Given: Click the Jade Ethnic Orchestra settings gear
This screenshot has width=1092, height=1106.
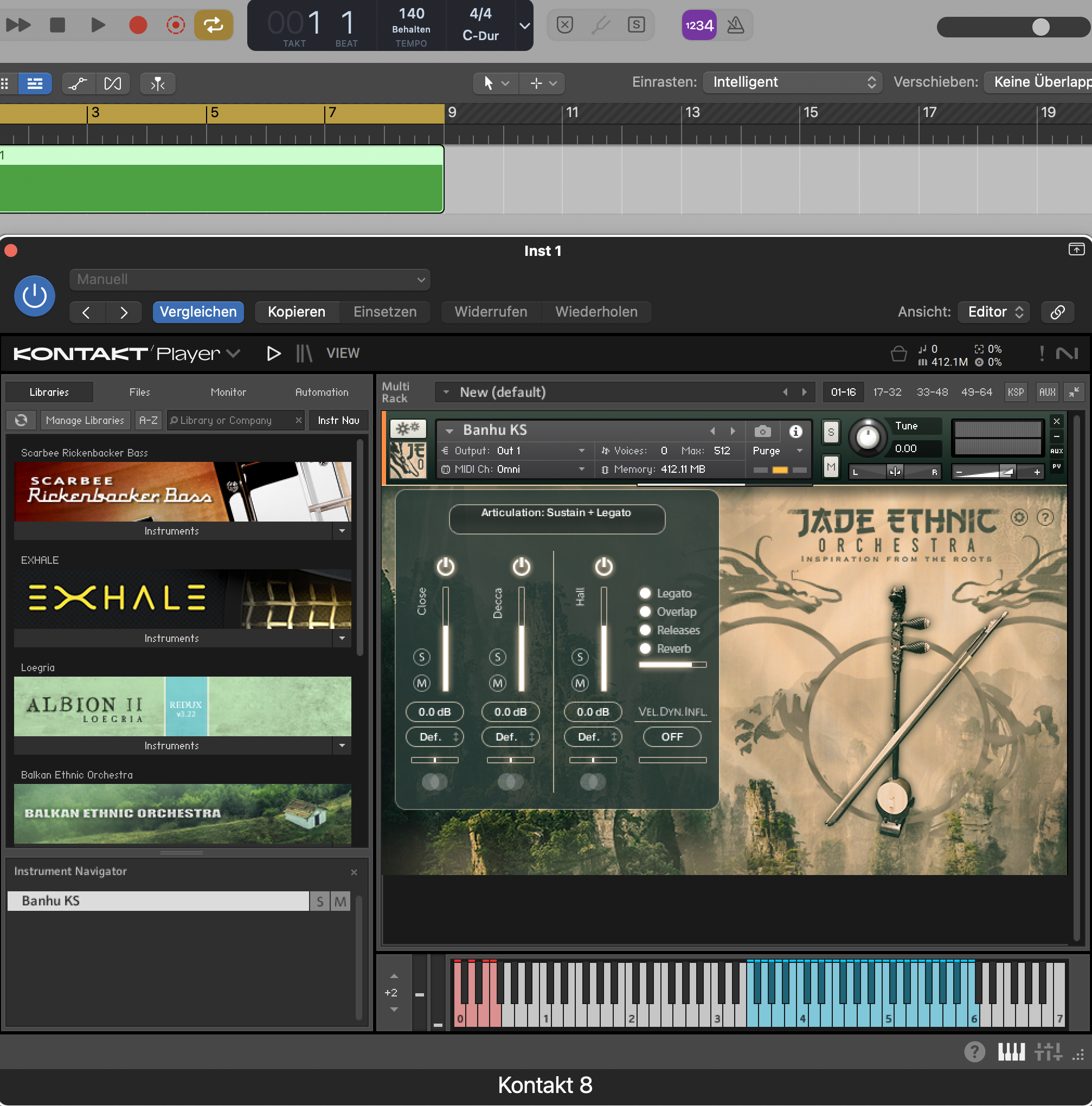Looking at the screenshot, I should [x=1019, y=518].
